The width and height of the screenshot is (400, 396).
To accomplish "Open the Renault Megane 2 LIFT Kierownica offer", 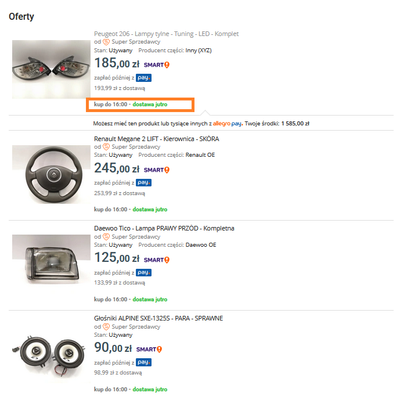I will tap(156, 139).
